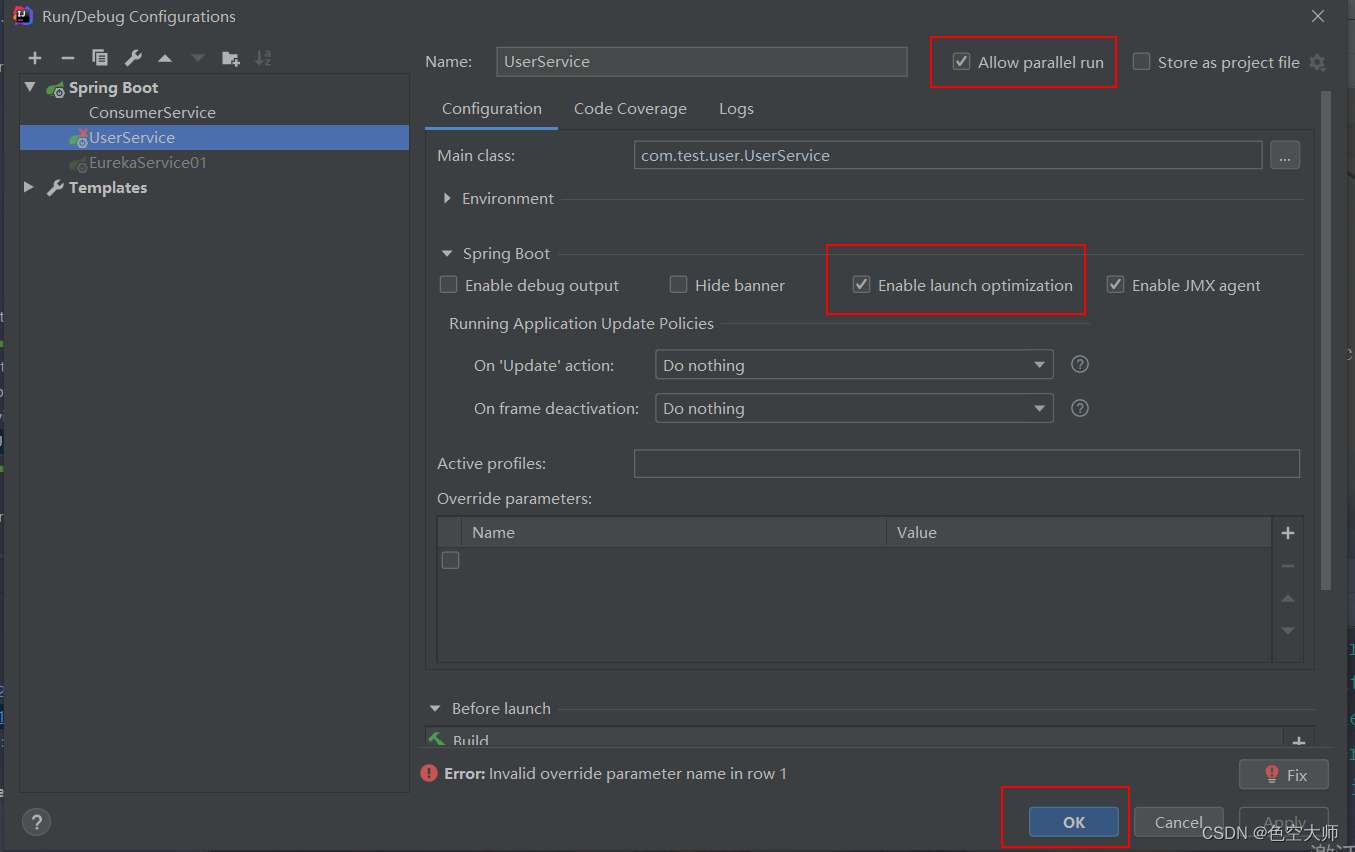Expand the Templates tree node
This screenshot has height=852, width=1355.
[x=29, y=187]
